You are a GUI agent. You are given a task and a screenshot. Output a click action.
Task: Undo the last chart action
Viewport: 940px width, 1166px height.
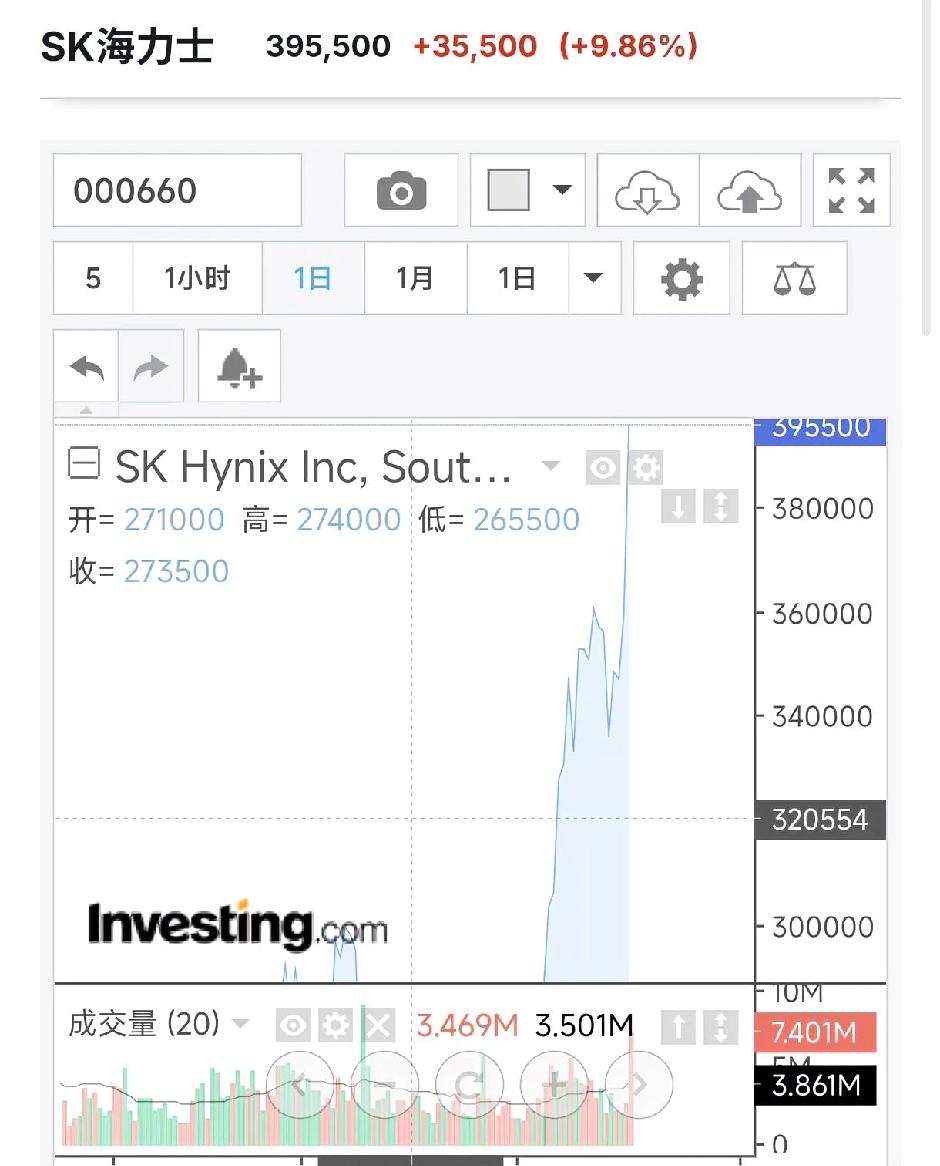point(87,367)
